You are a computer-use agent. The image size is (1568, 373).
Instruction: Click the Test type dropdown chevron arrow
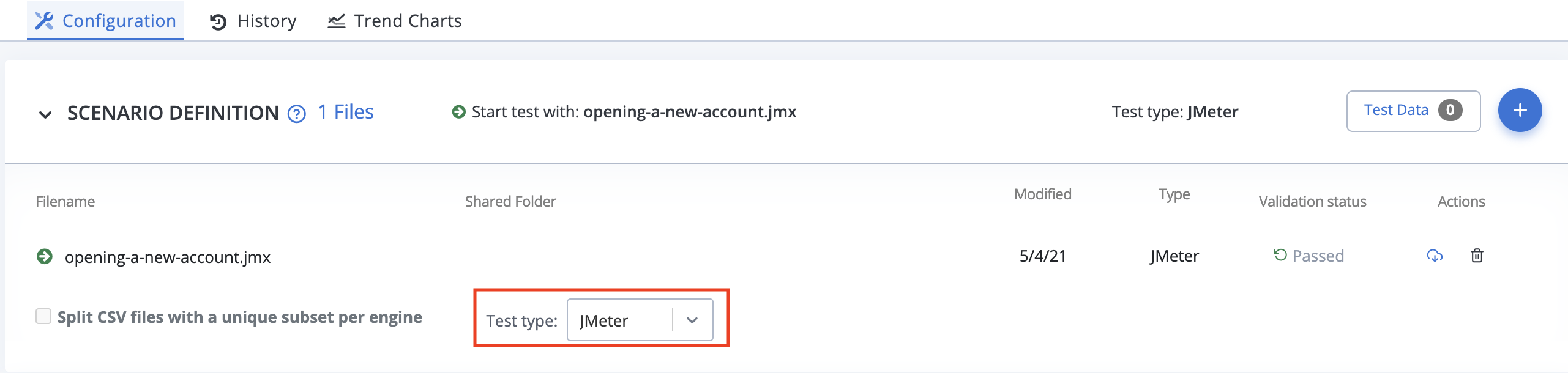692,320
